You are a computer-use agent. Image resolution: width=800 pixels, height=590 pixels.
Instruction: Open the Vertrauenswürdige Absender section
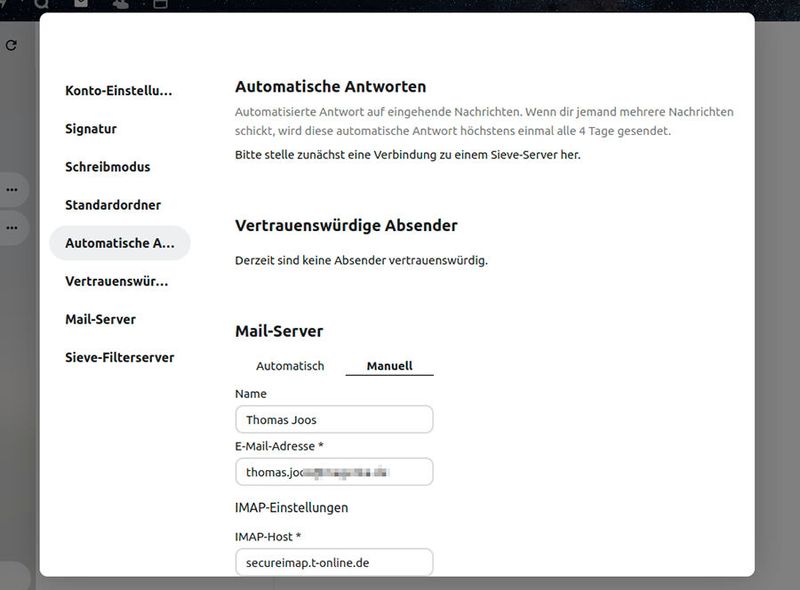click(116, 281)
